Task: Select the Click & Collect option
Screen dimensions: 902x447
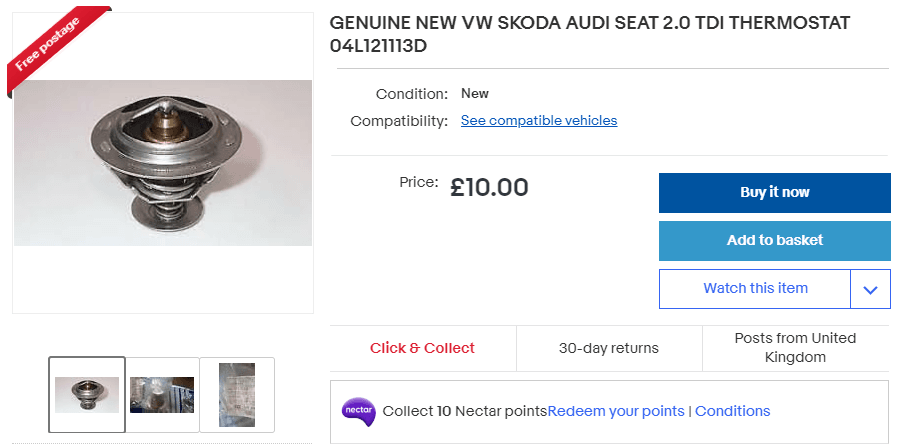Action: tap(422, 348)
